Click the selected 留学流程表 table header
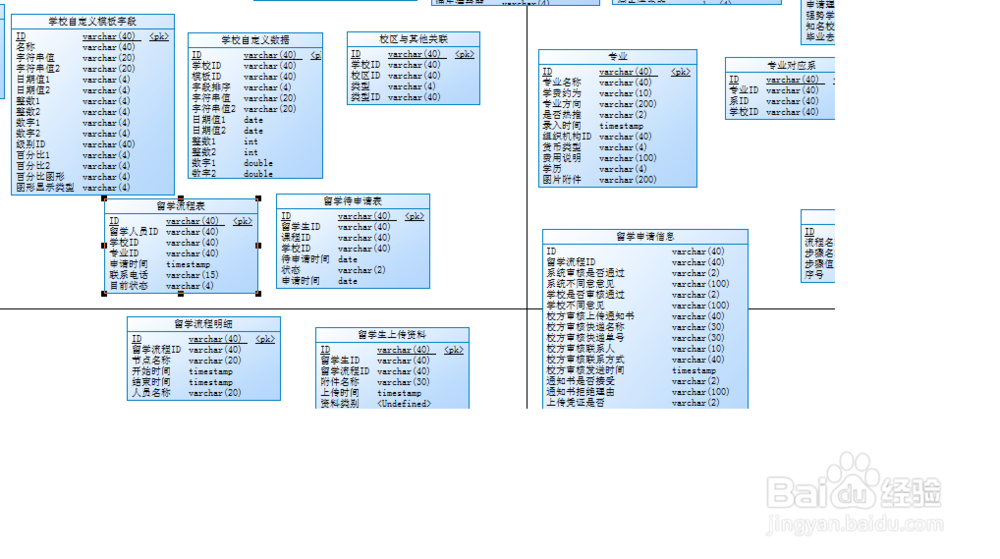The image size is (1000, 559). tap(181, 206)
